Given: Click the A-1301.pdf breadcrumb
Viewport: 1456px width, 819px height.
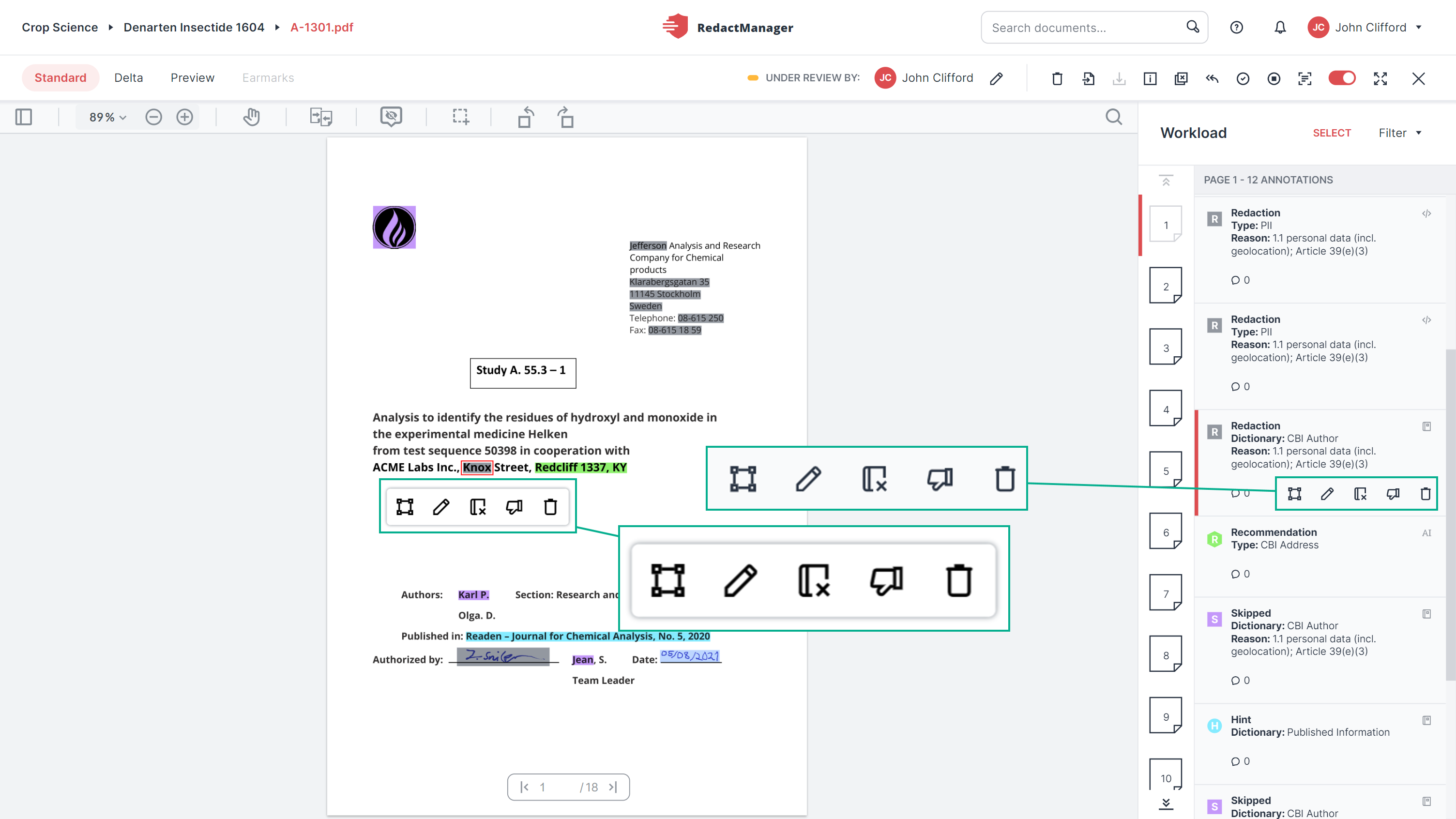Looking at the screenshot, I should tap(321, 27).
